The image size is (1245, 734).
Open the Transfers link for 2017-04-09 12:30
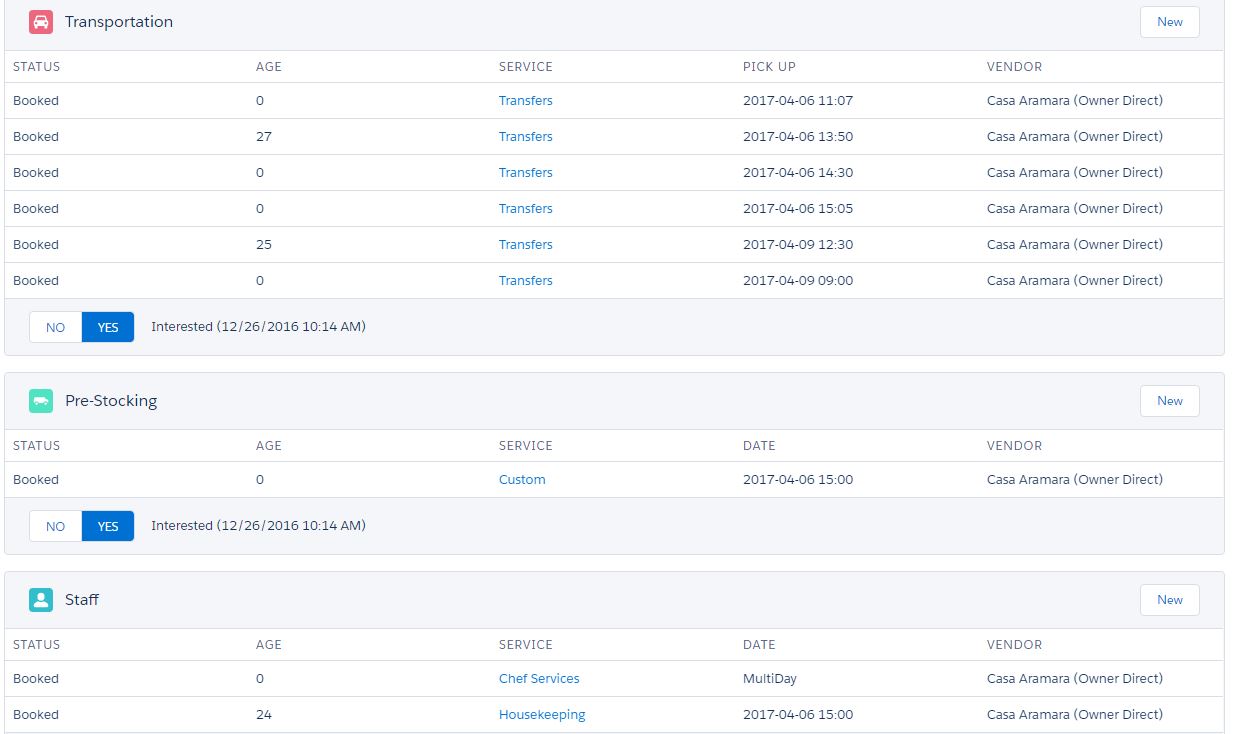point(525,245)
